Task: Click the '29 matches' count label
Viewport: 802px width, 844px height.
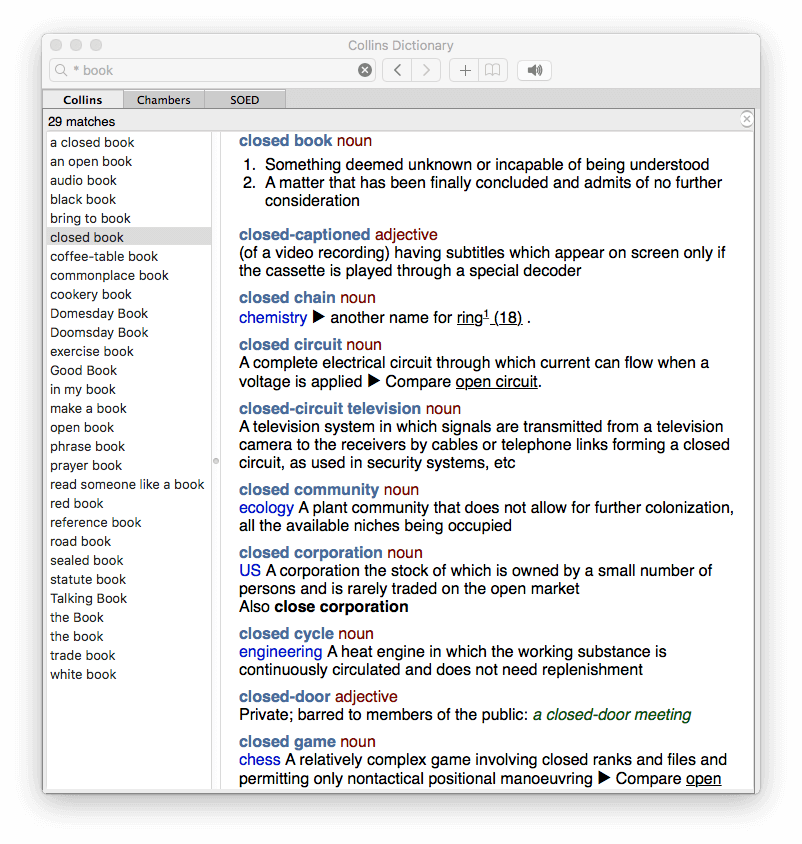Action: (x=81, y=122)
